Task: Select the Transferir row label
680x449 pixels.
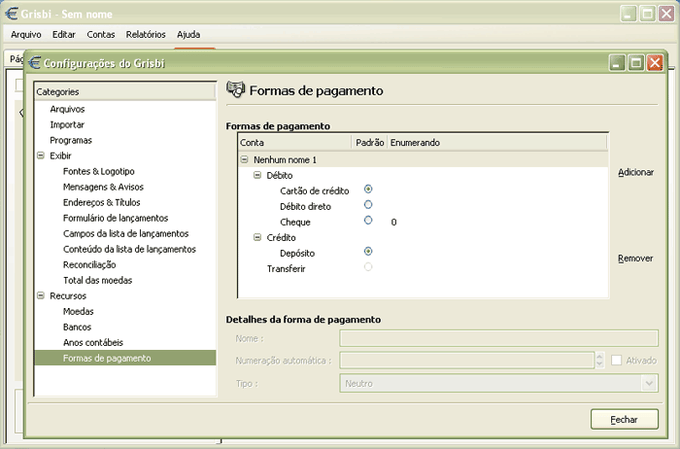Action: click(x=286, y=269)
